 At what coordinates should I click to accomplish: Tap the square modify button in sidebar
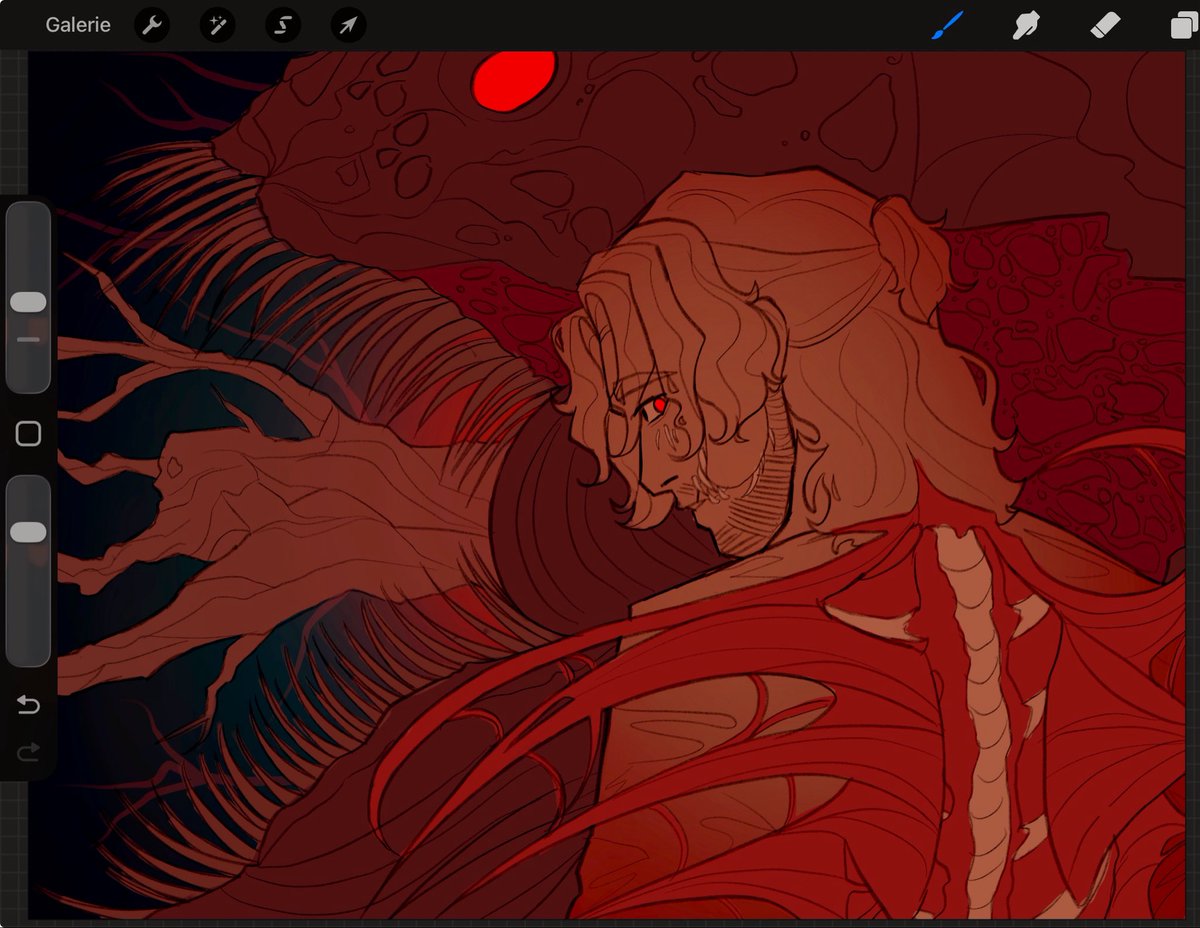tap(28, 433)
